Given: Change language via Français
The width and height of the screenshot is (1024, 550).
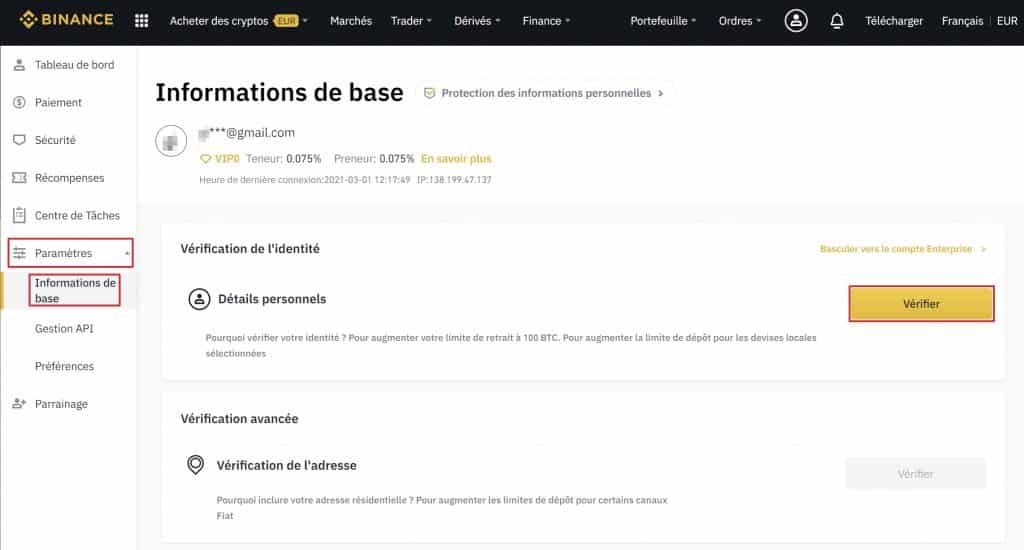Looking at the screenshot, I should pyautogui.click(x=962, y=21).
